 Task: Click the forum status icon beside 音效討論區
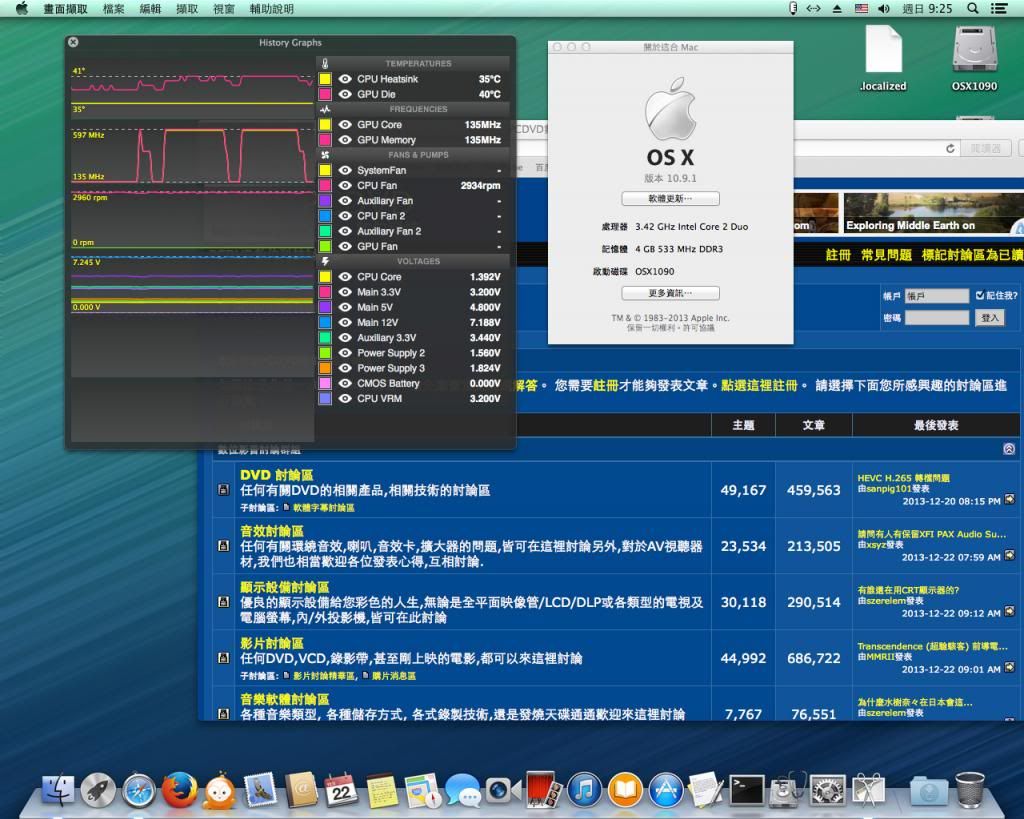click(223, 545)
